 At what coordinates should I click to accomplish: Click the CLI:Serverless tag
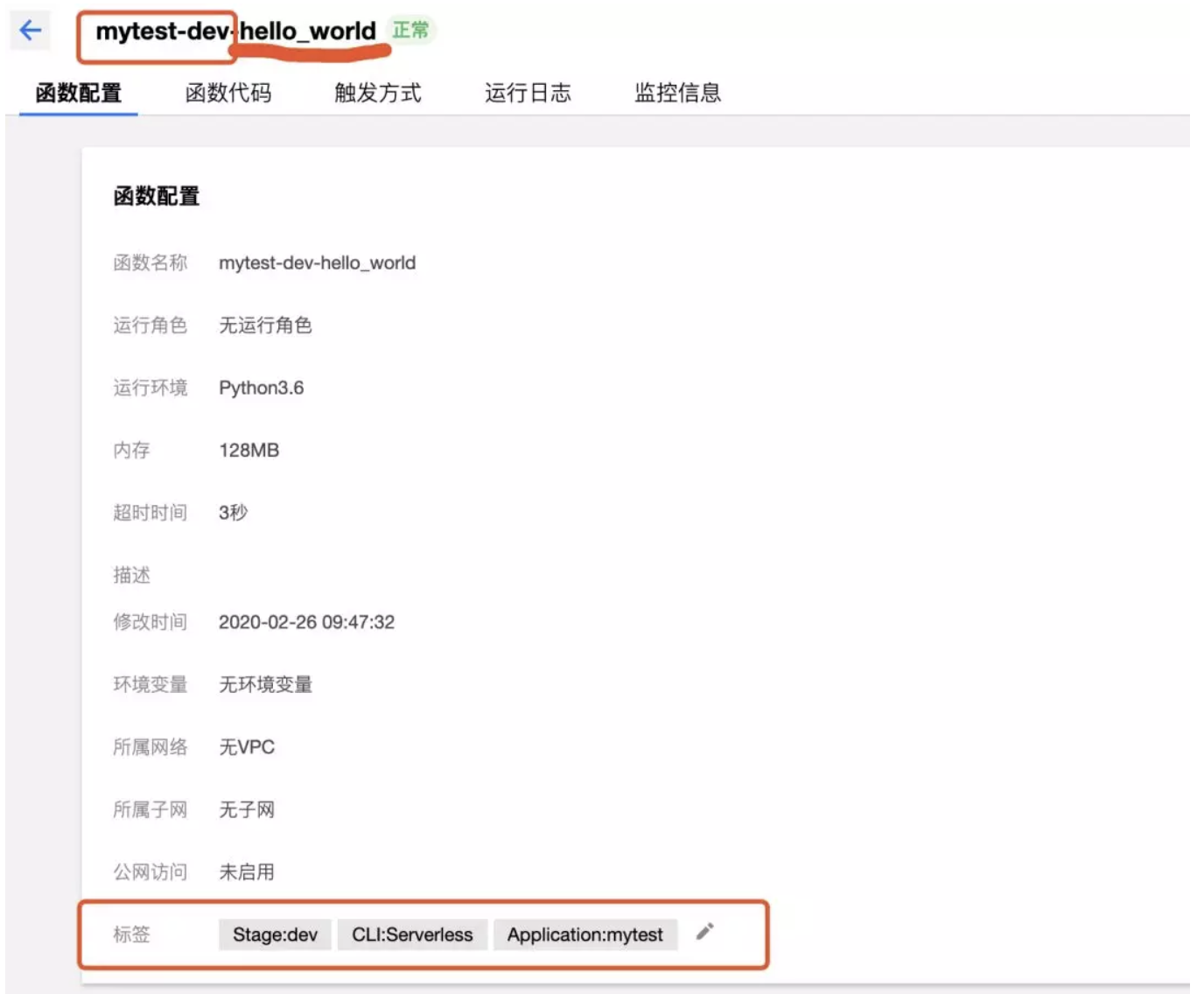pyautogui.click(x=412, y=934)
